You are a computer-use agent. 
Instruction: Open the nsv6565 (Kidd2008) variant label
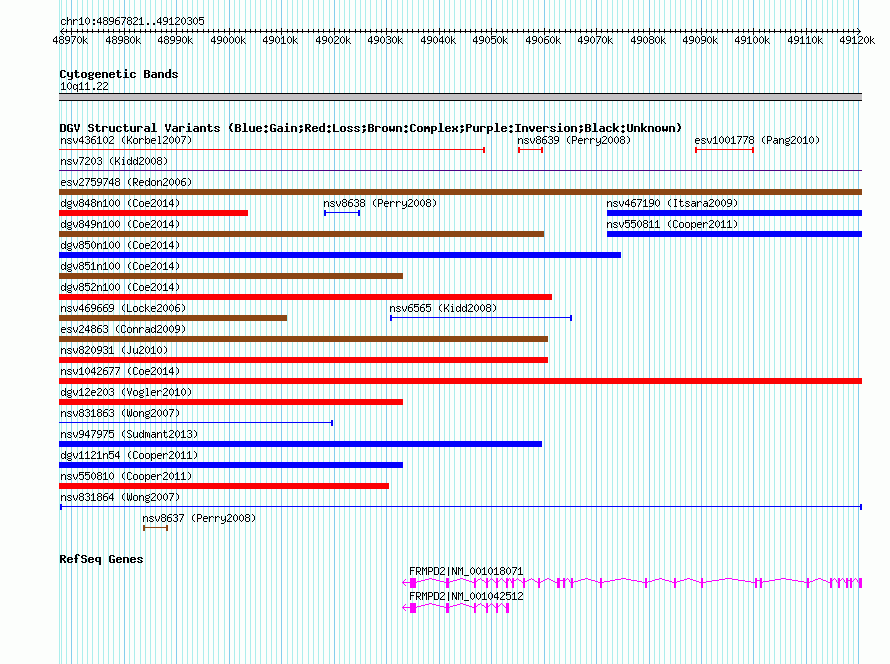coord(443,308)
